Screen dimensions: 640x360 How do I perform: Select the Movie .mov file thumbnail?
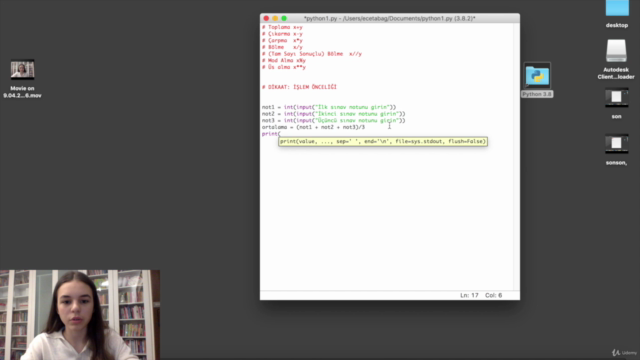pos(22,70)
